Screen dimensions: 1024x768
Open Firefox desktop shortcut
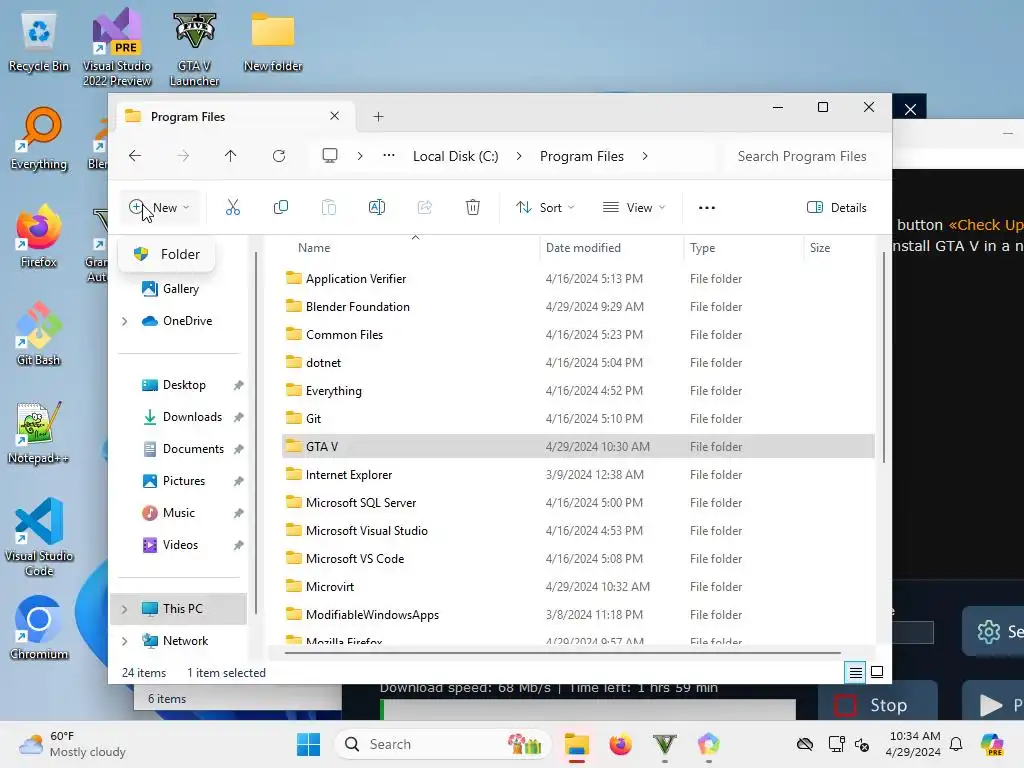coord(39,236)
